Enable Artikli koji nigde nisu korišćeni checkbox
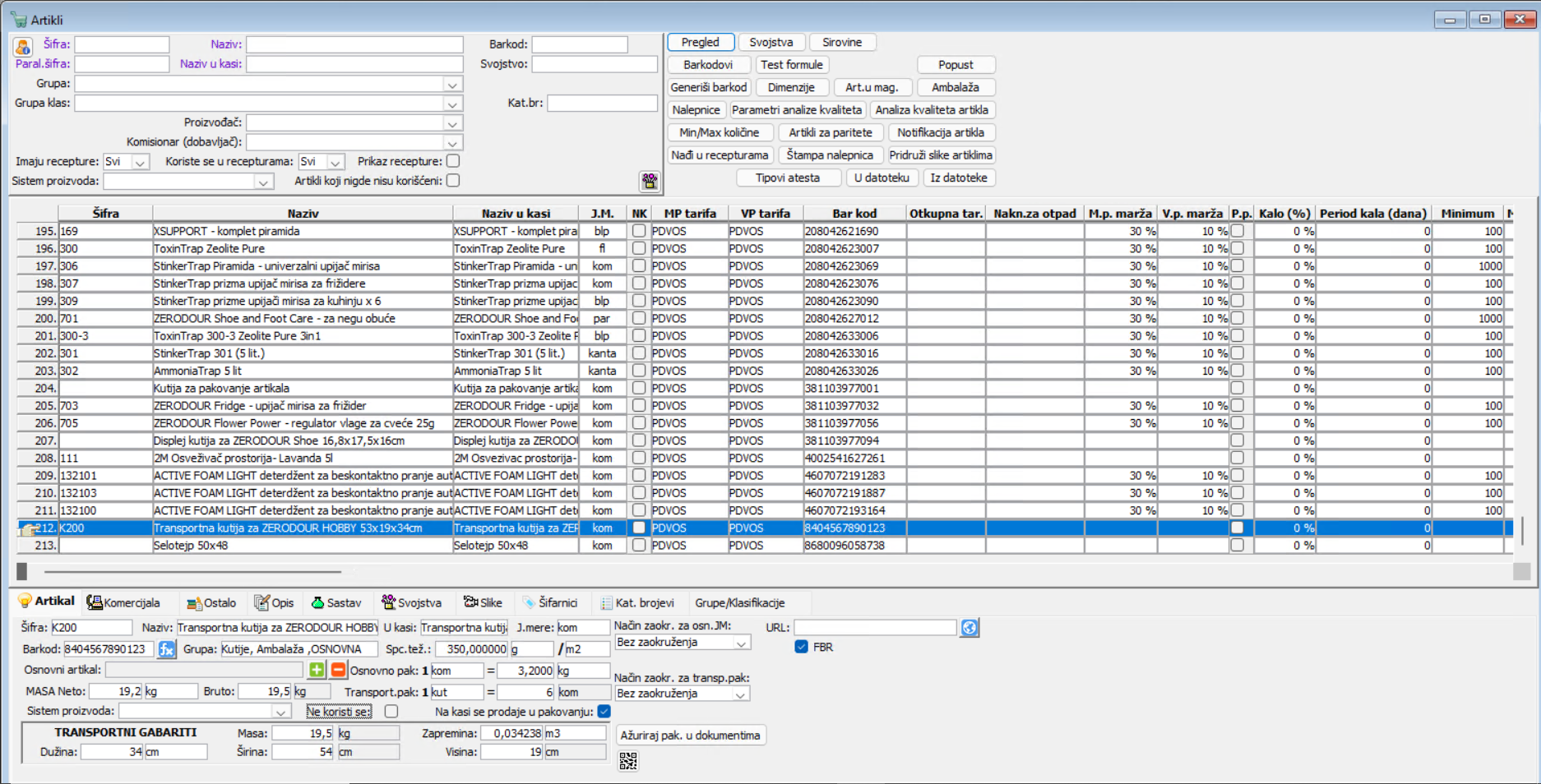This screenshot has width=1541, height=784. [x=453, y=180]
